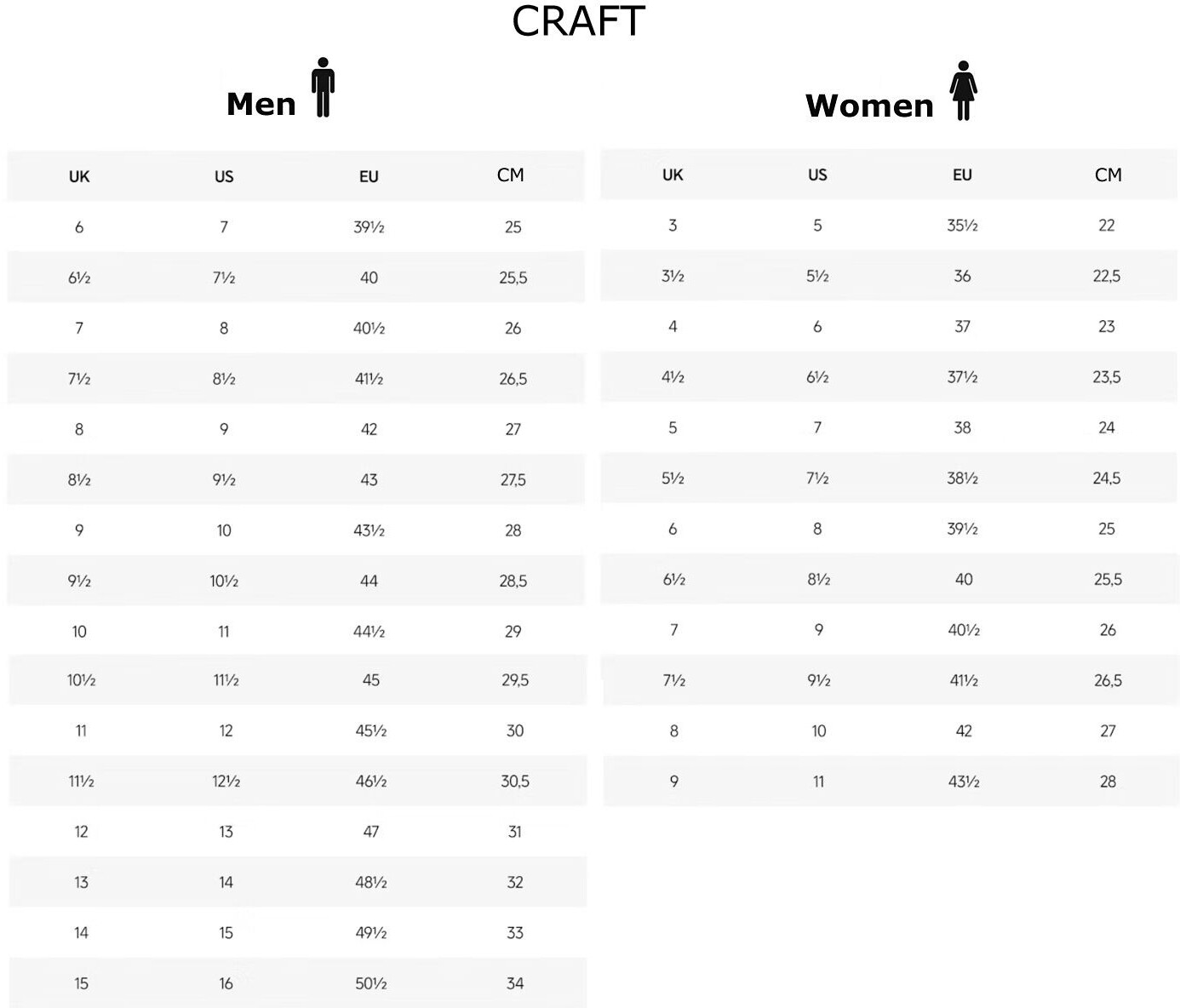1180x1008 pixels.
Task: Click women's CM value 23,5
Action: (x=1107, y=377)
